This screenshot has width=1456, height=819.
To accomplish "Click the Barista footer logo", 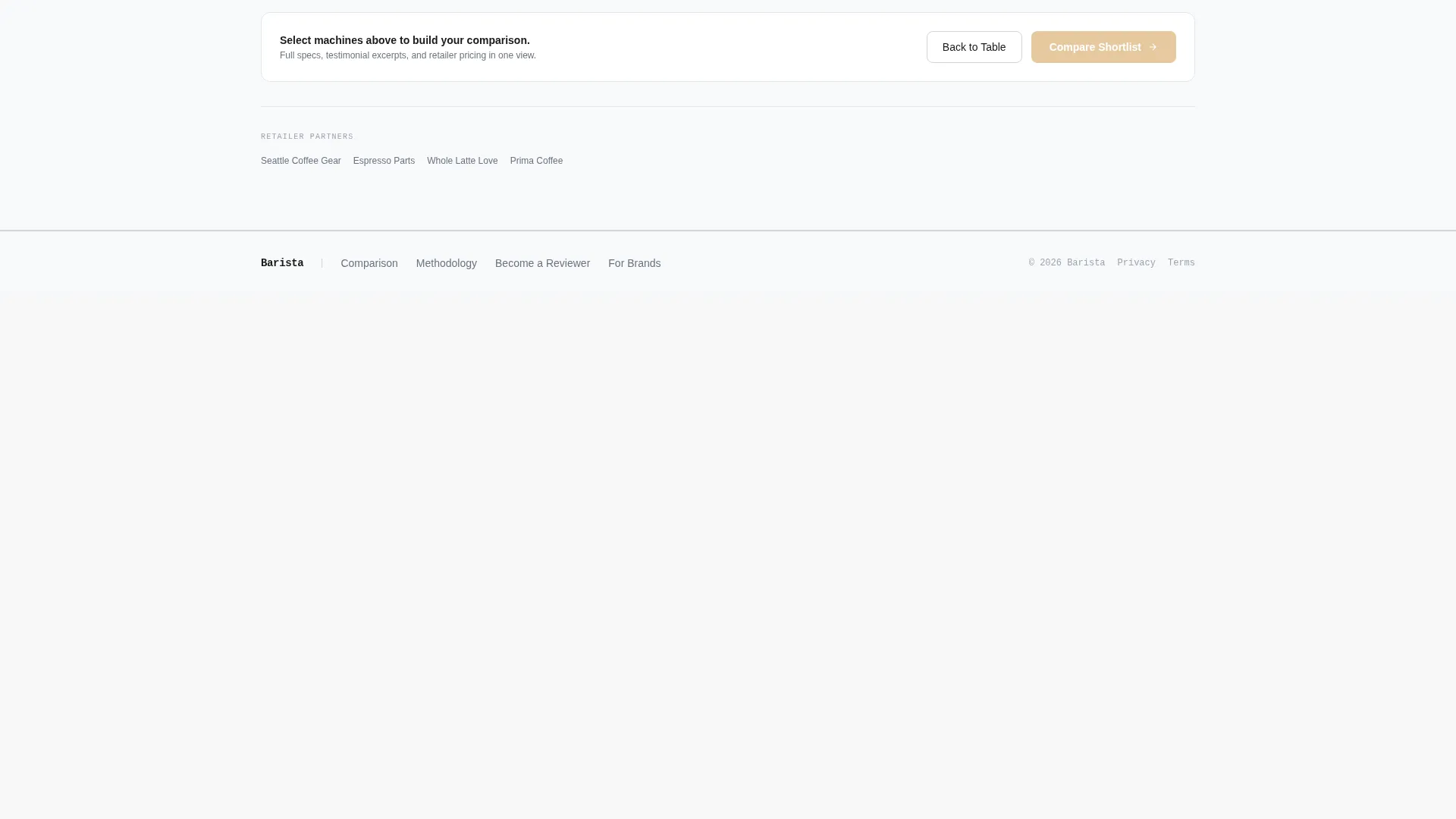I will (282, 263).
